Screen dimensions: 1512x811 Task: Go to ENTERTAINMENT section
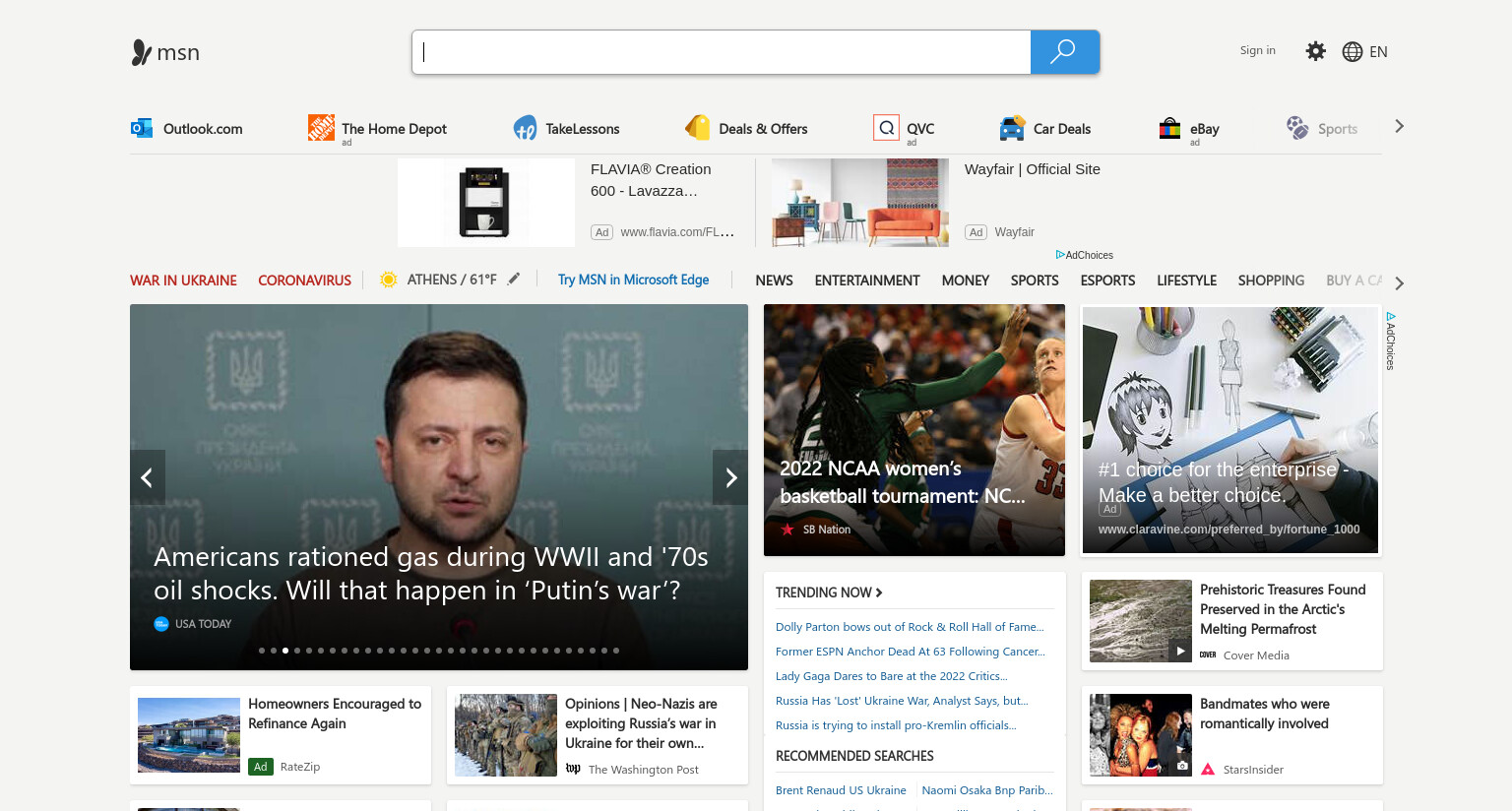click(867, 281)
